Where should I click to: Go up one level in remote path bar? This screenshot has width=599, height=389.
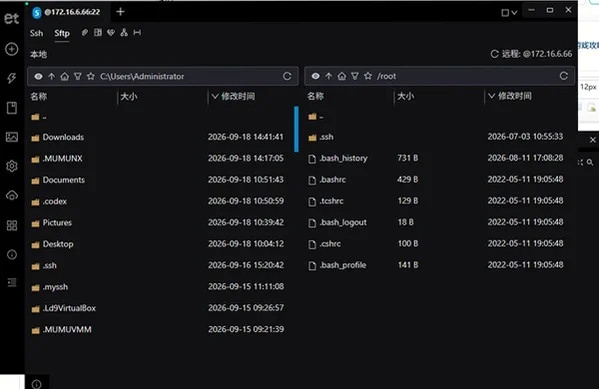tap(329, 76)
